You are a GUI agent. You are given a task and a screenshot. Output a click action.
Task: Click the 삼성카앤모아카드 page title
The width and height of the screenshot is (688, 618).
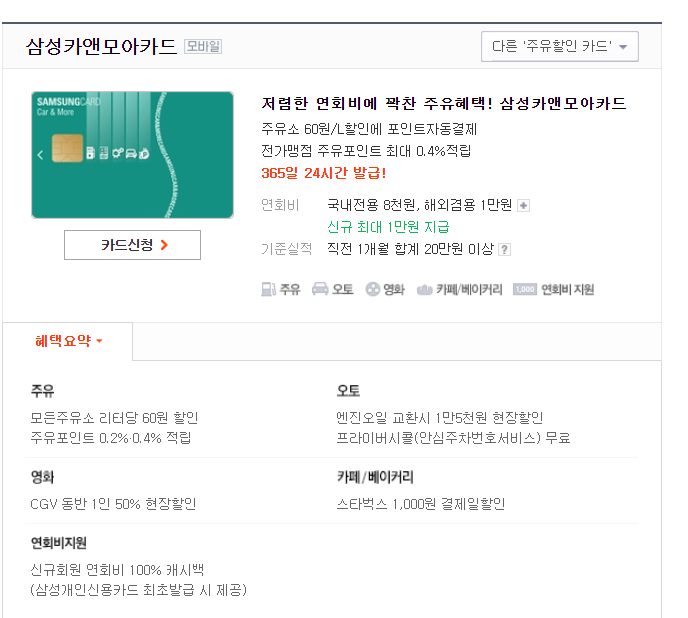[101, 47]
